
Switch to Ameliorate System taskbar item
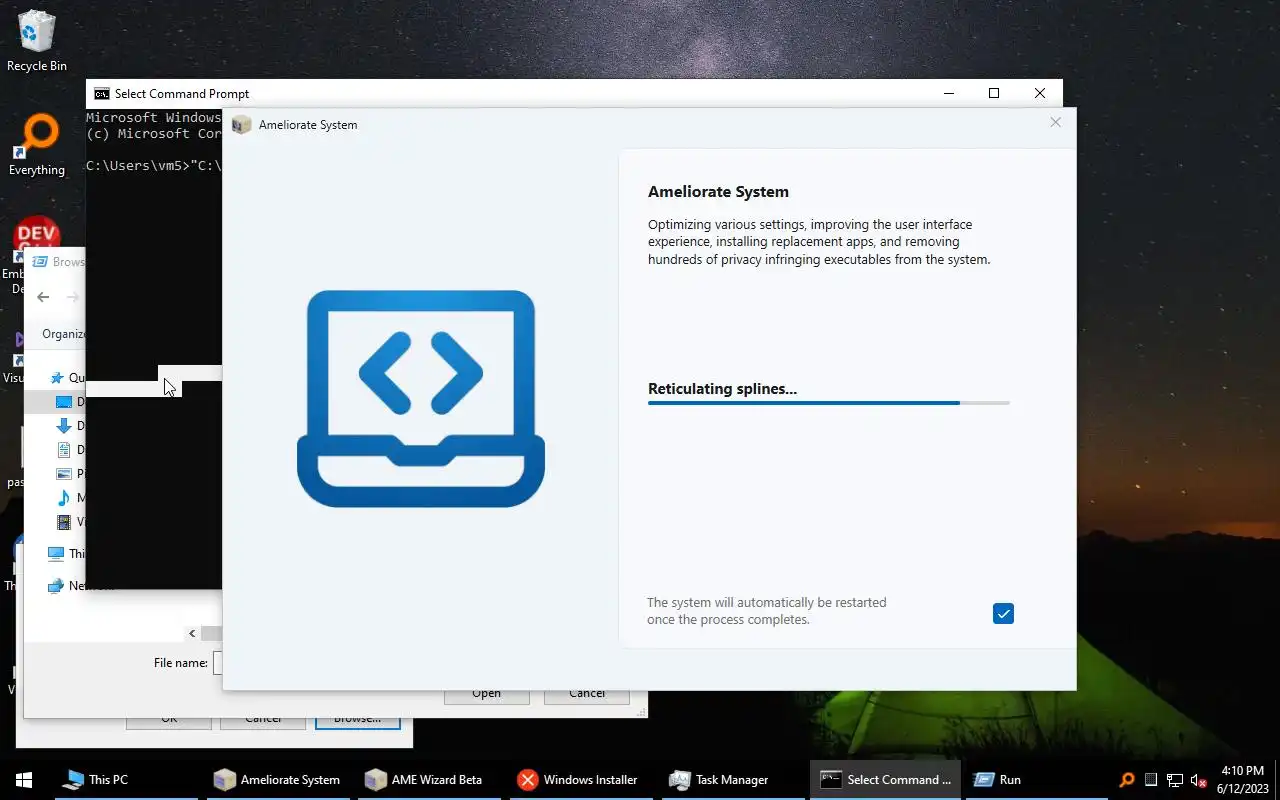[x=277, y=780]
